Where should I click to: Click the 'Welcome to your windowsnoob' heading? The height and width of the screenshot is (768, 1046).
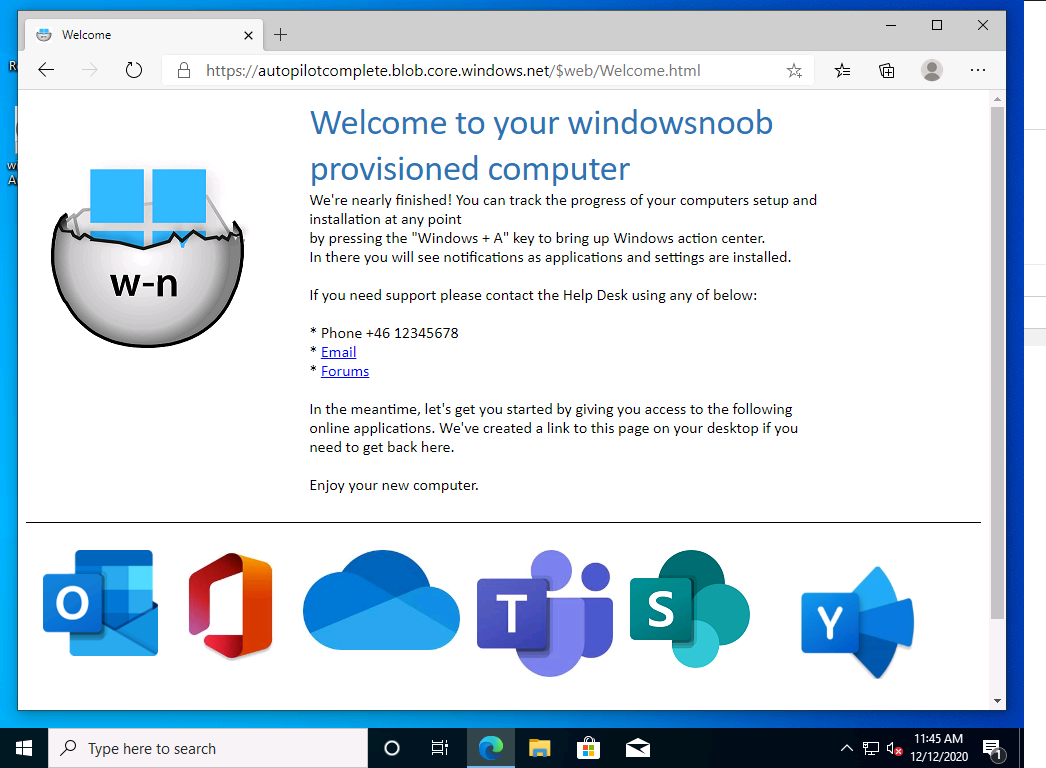(x=541, y=123)
